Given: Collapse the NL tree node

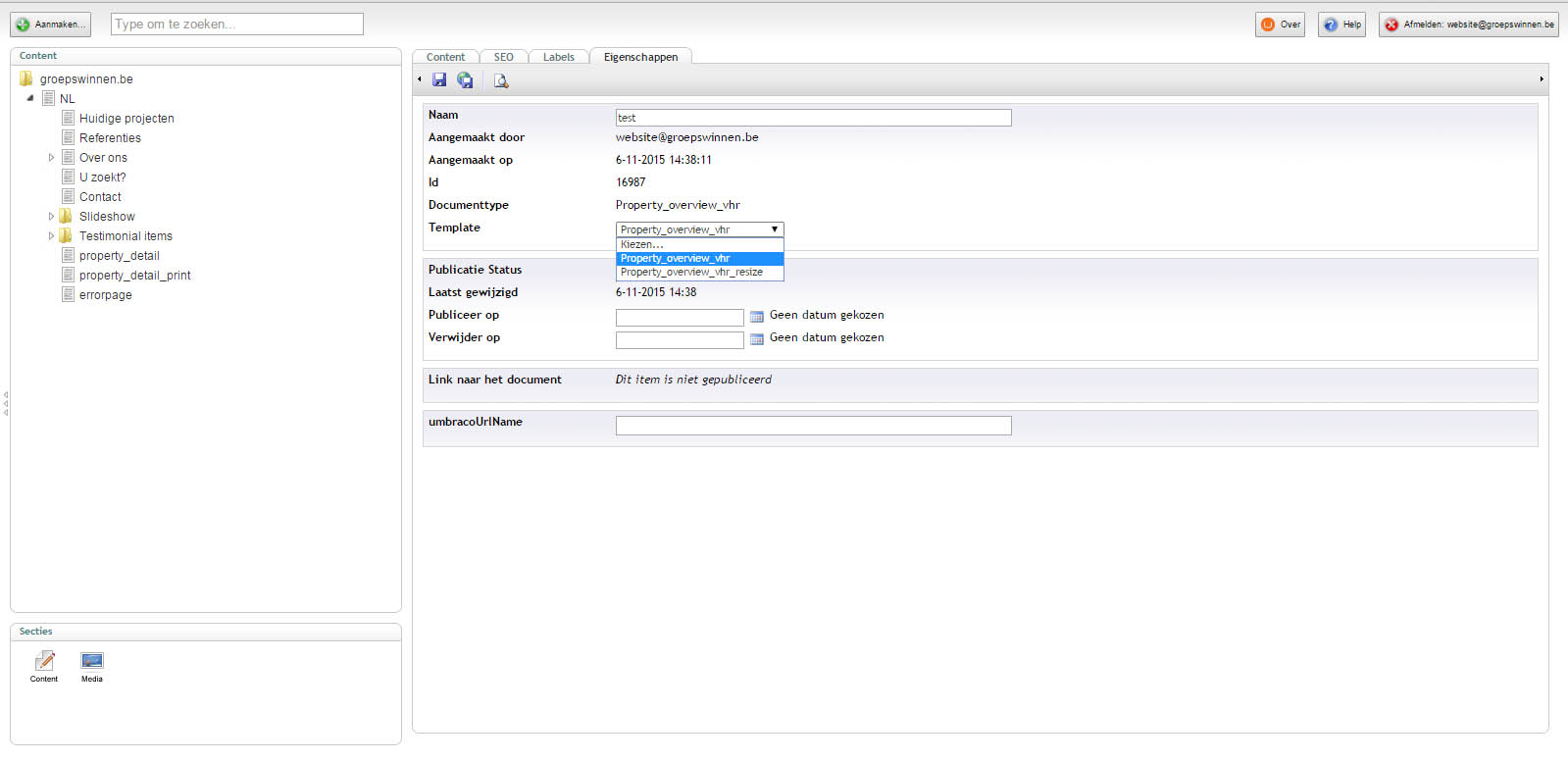Looking at the screenshot, I should 30,98.
